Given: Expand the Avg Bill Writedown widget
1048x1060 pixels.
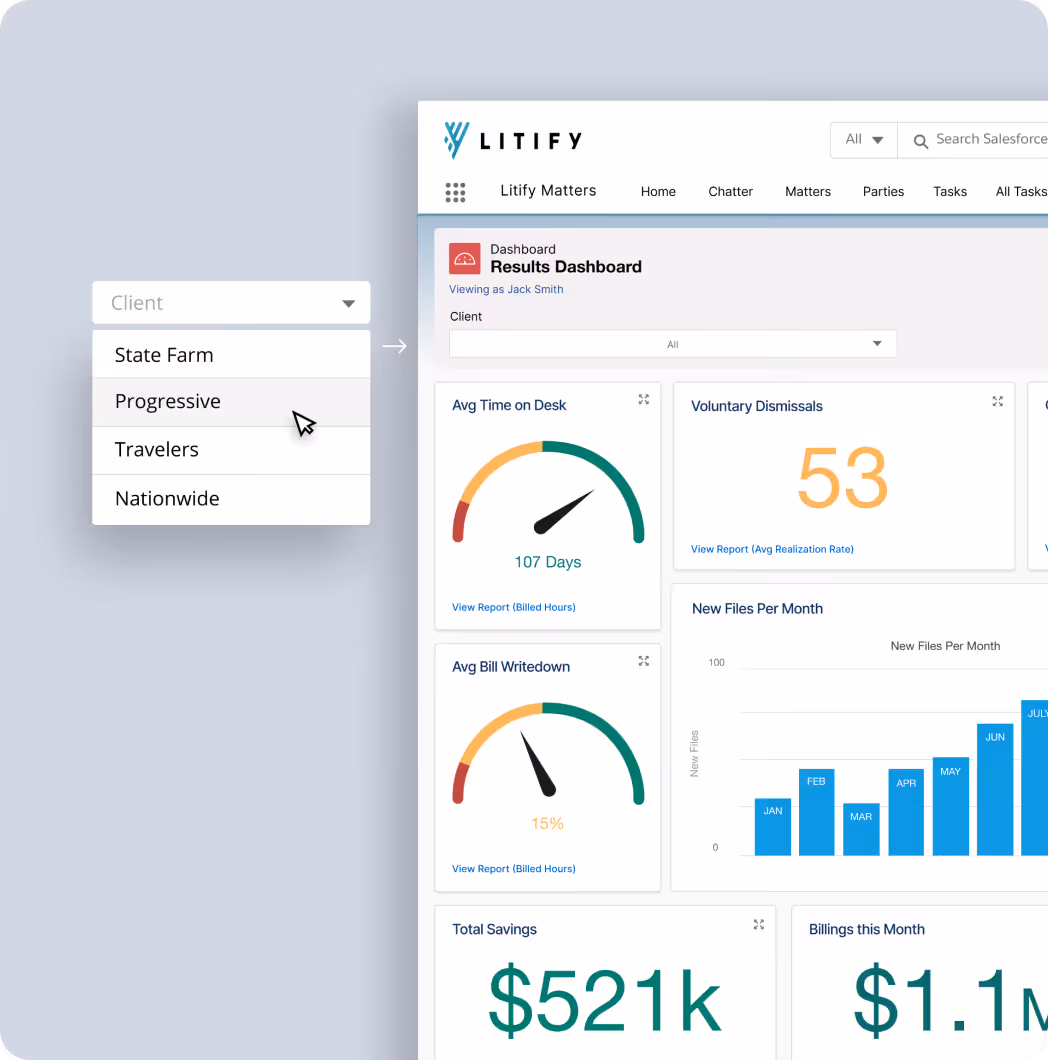Looking at the screenshot, I should tap(644, 661).
